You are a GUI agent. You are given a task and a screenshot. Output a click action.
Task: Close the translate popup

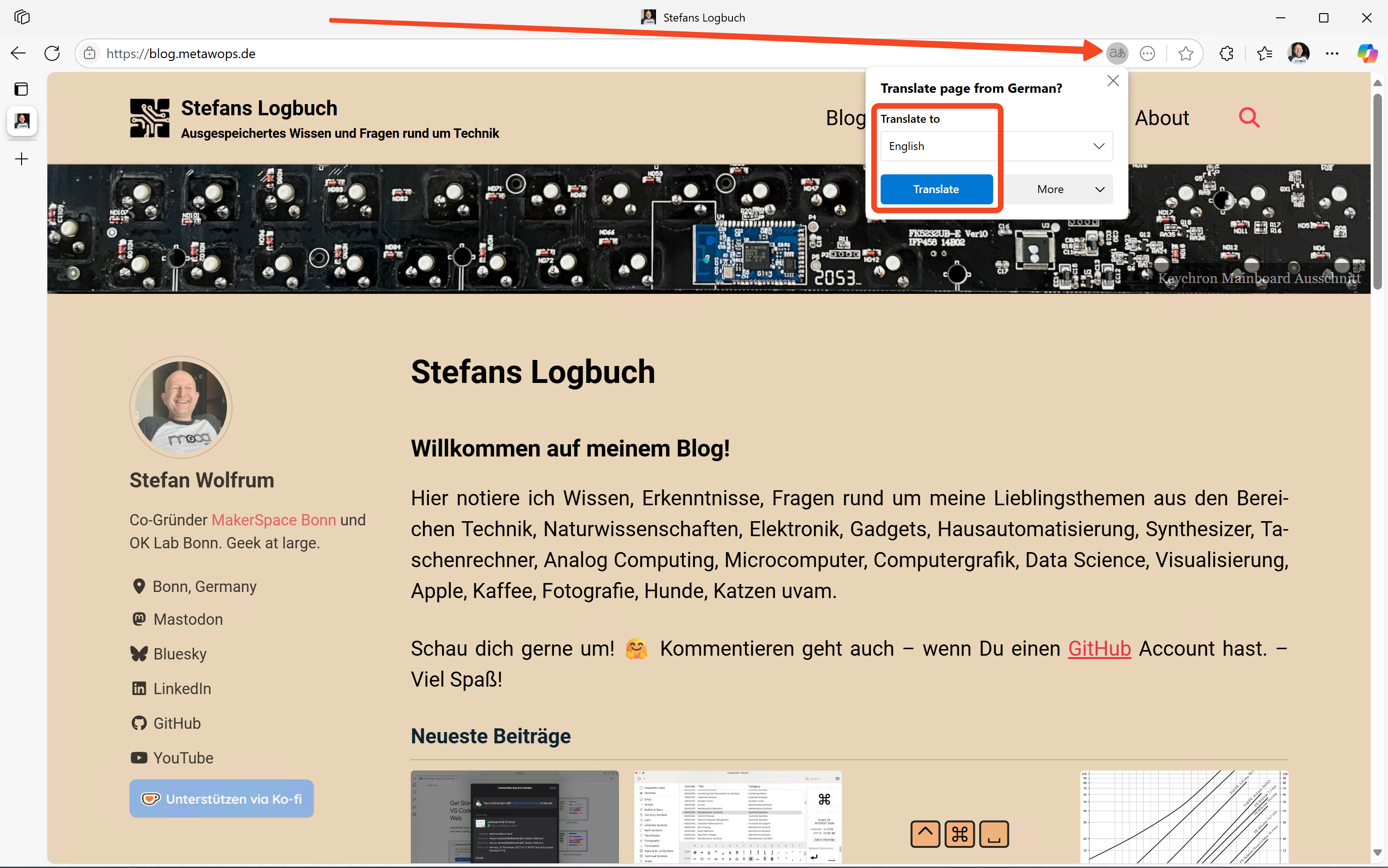pyautogui.click(x=1113, y=81)
